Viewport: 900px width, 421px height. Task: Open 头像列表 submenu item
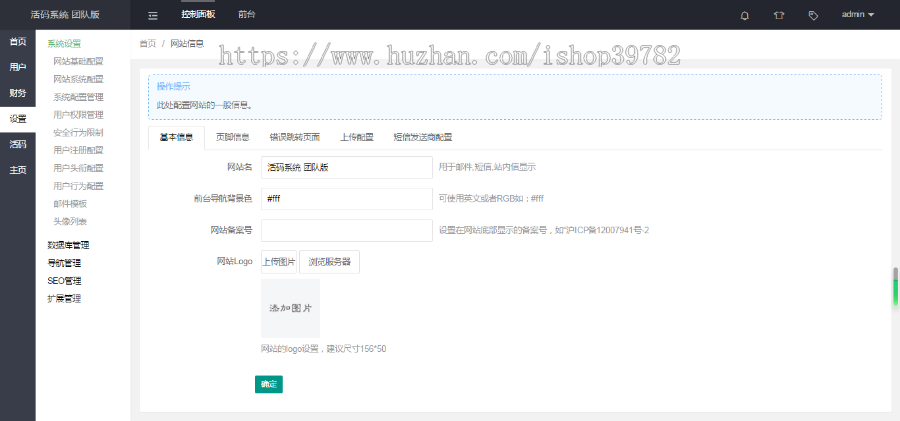(70, 222)
